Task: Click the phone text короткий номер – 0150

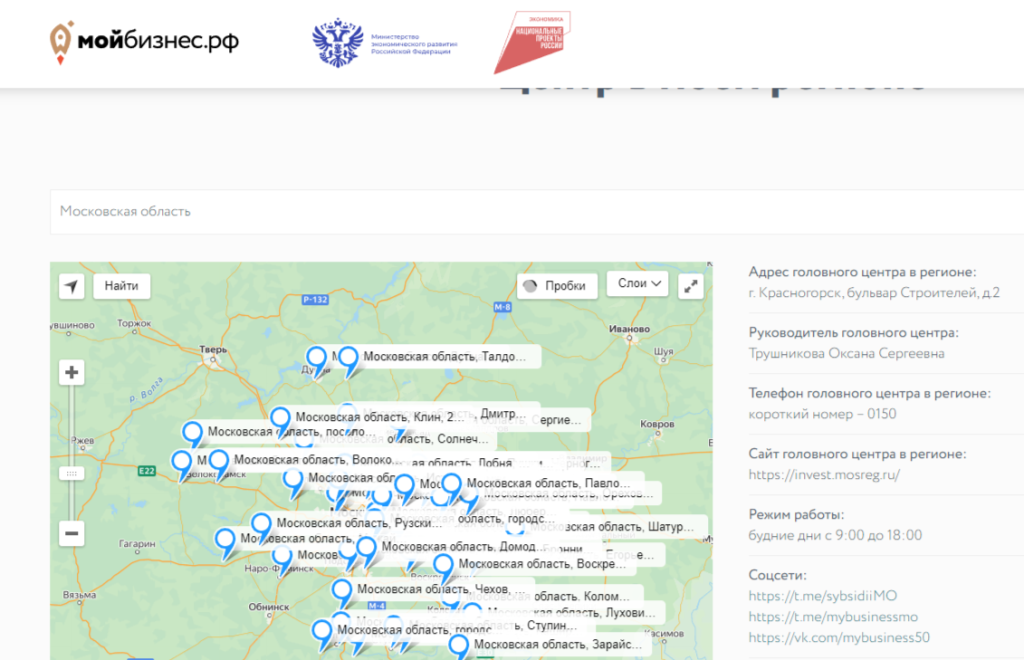Action: [x=822, y=414]
